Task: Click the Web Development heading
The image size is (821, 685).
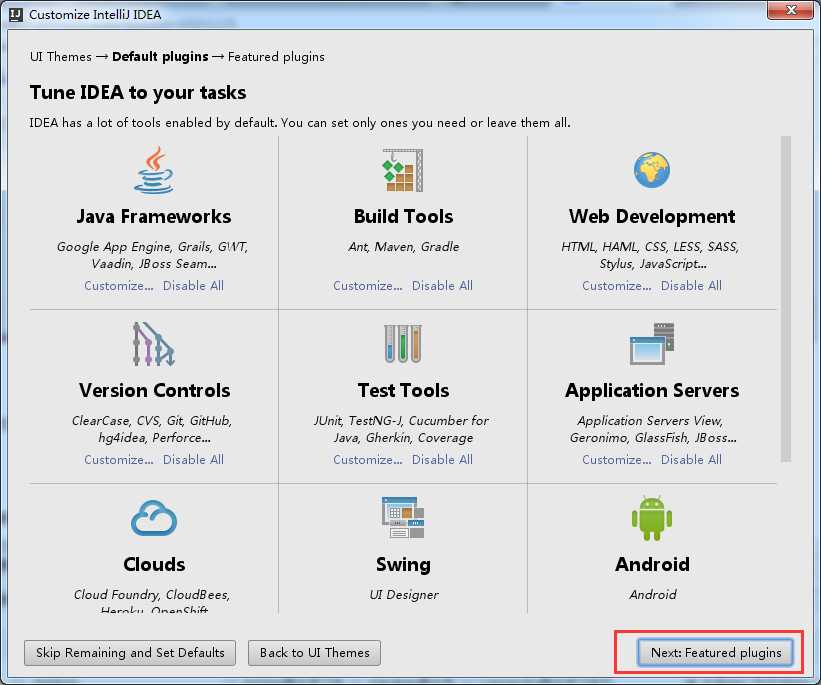Action: point(652,216)
